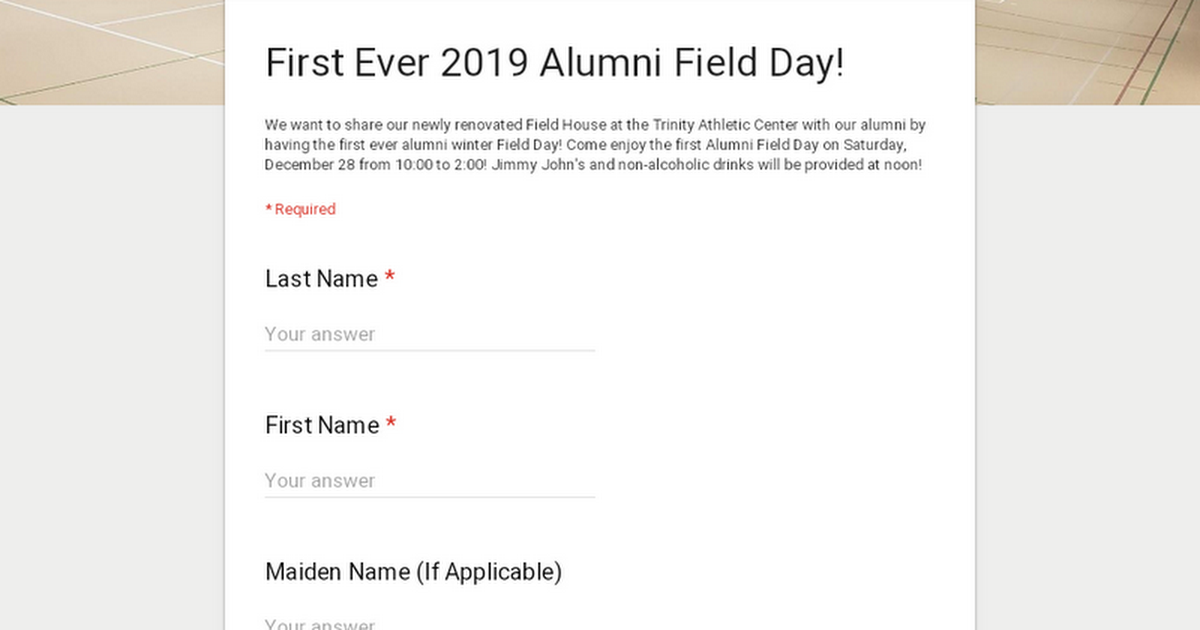Click the gym floor banner image right of form

[x=1088, y=50]
